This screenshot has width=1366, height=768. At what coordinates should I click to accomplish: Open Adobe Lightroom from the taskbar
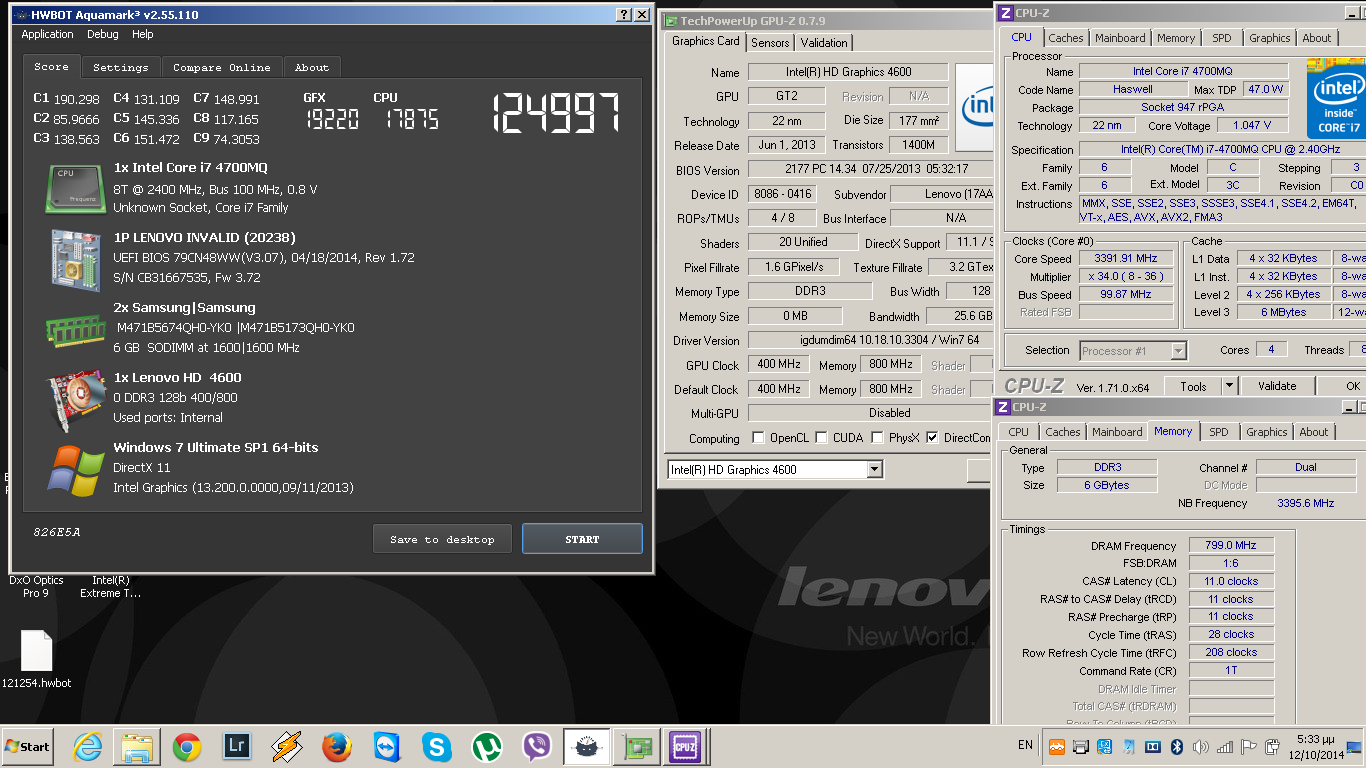click(x=237, y=746)
